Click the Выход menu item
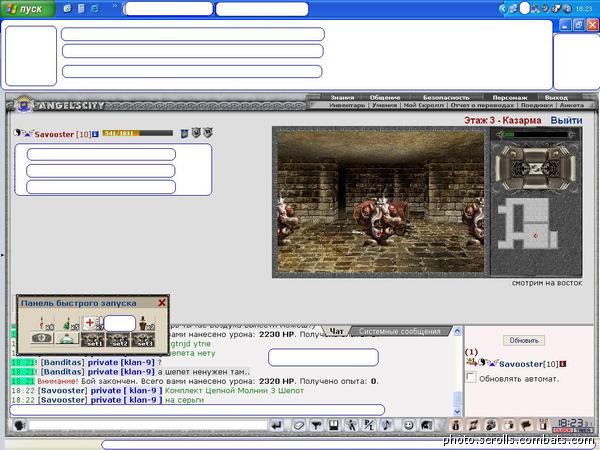Image resolution: width=600 pixels, height=450 pixels. click(x=556, y=98)
